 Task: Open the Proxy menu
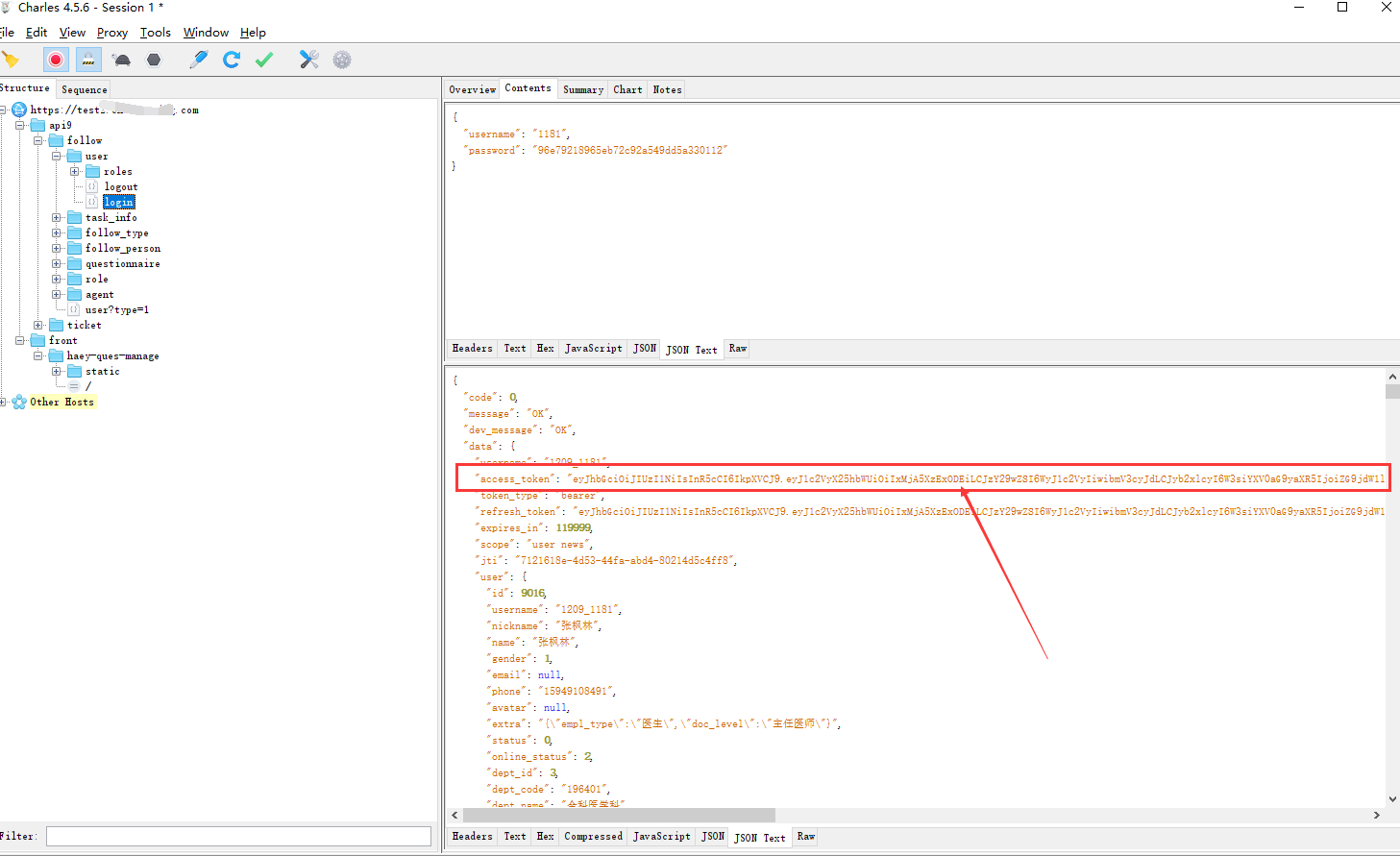pos(112,32)
